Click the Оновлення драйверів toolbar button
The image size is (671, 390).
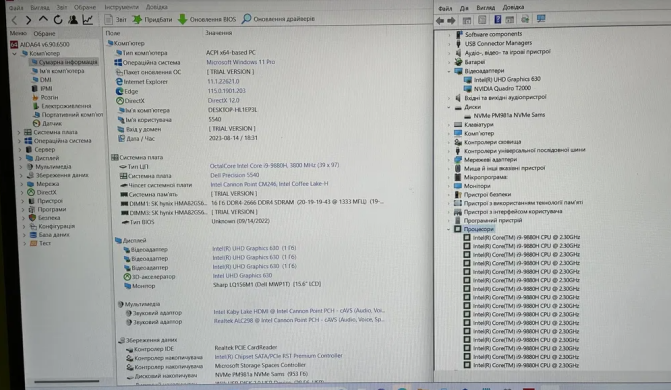coord(278,19)
